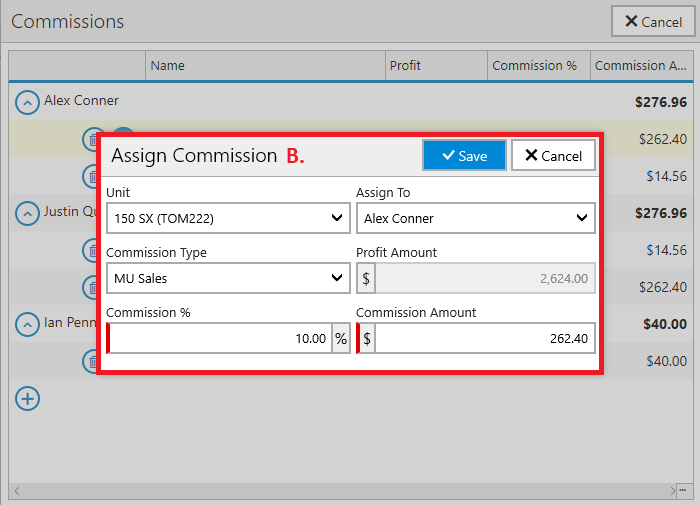Edit the Commission Amount field
700x505 pixels.
pyautogui.click(x=485, y=338)
